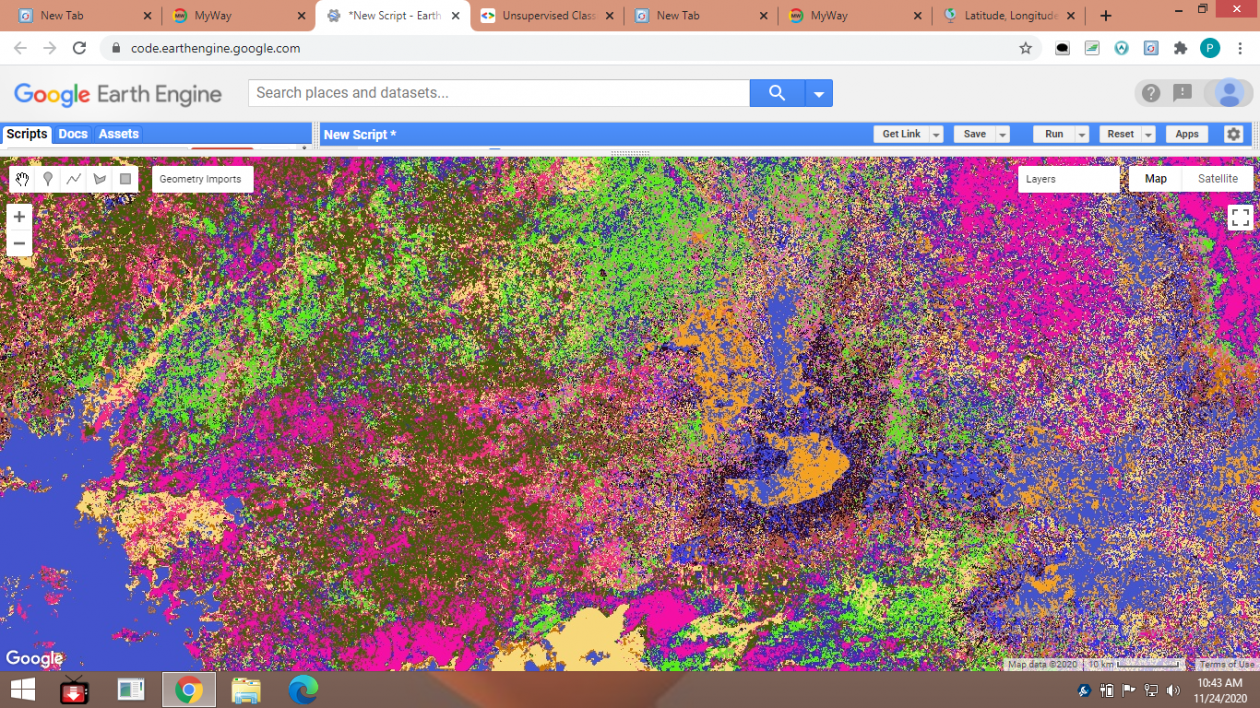
Task: Expand the Get Link dropdown arrow
Action: [x=936, y=134]
